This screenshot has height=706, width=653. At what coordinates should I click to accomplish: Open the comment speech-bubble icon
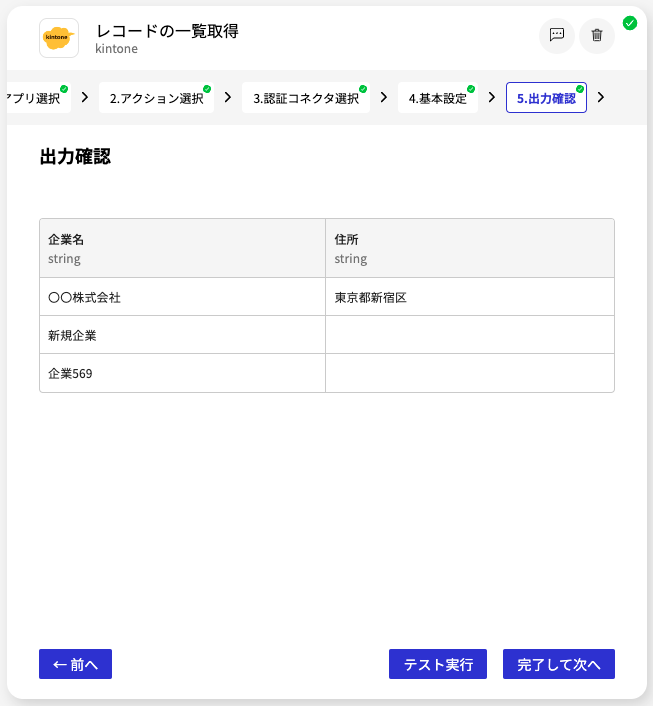557,36
